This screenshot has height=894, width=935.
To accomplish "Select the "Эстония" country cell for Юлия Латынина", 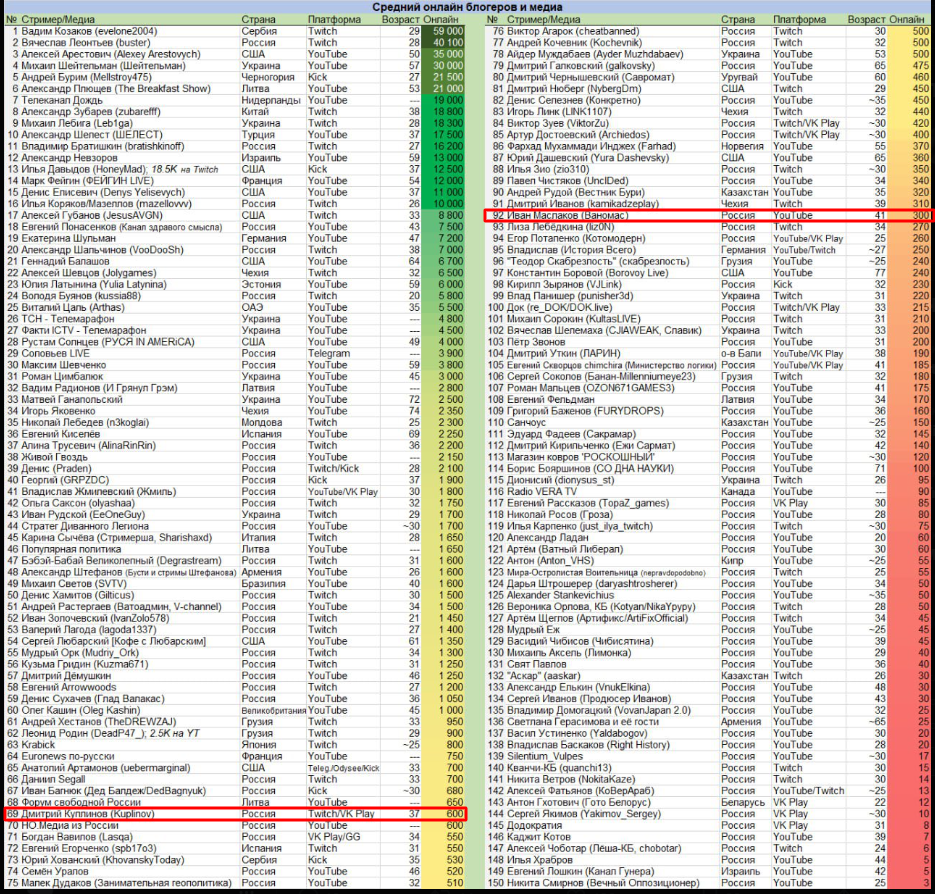I will [x=261, y=284].
